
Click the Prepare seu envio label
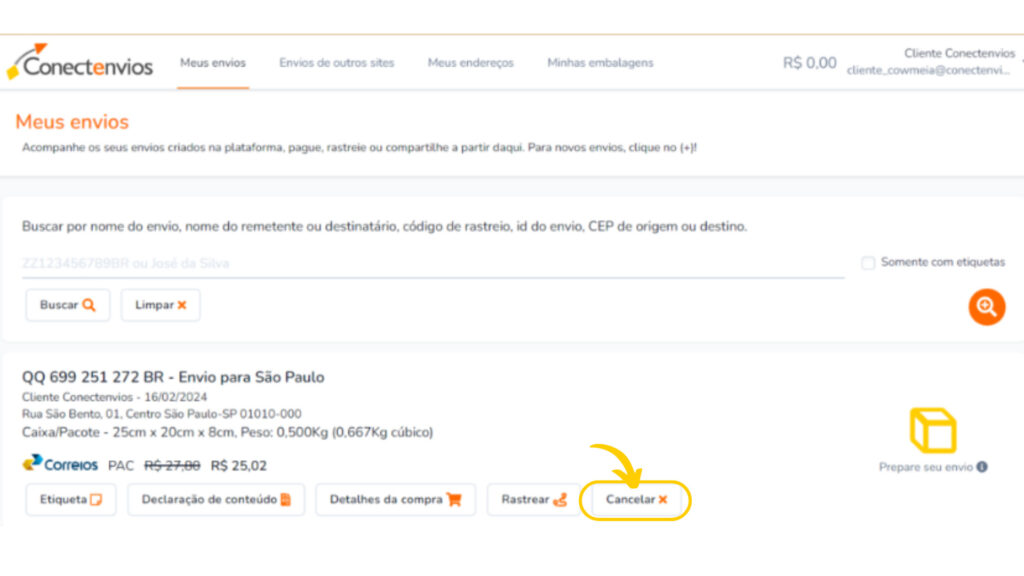pyautogui.click(x=926, y=467)
